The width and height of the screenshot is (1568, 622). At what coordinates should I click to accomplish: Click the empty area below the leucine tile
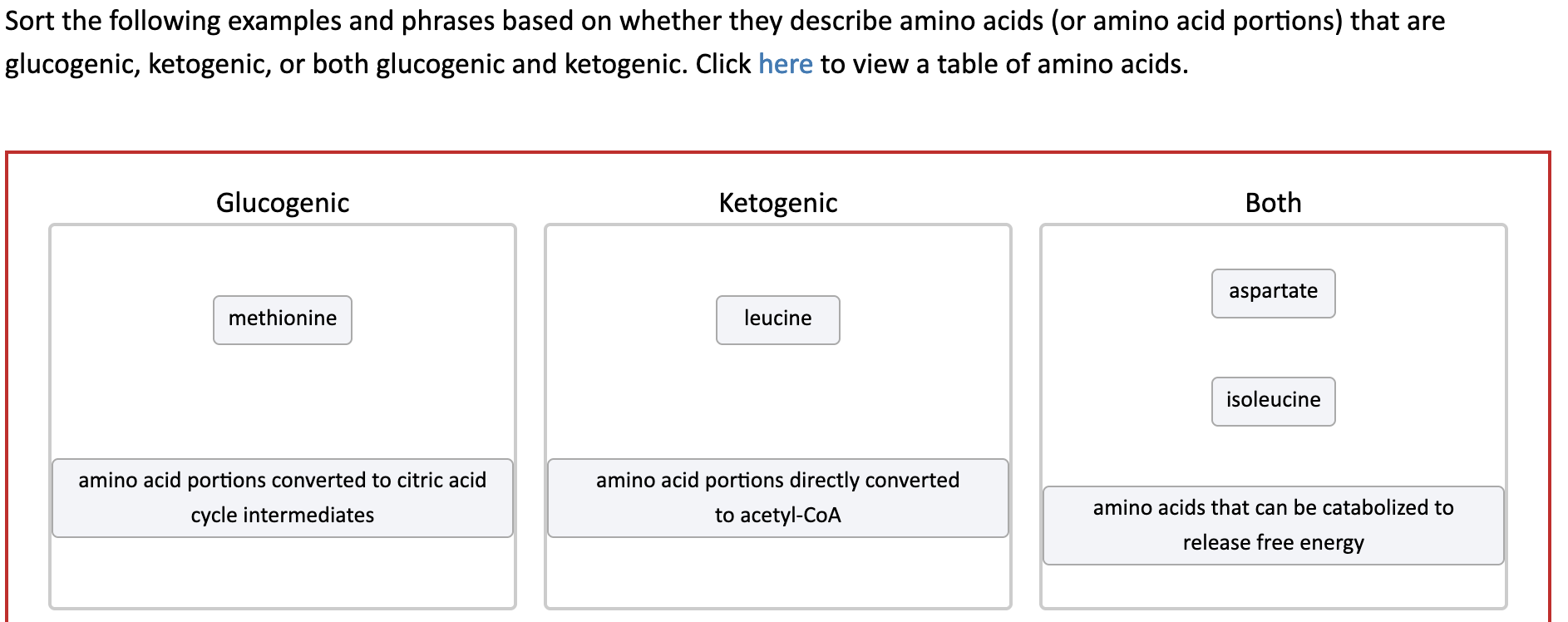tap(777, 391)
